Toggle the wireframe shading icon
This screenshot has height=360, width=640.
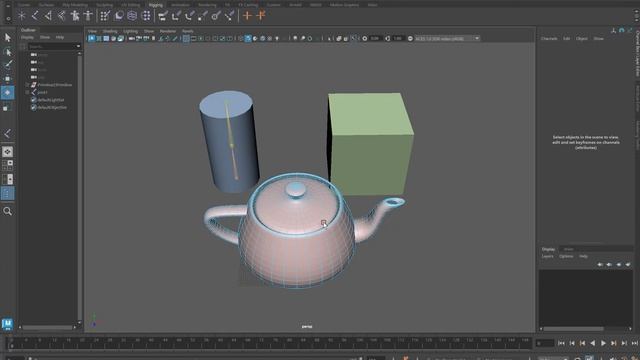[240, 38]
